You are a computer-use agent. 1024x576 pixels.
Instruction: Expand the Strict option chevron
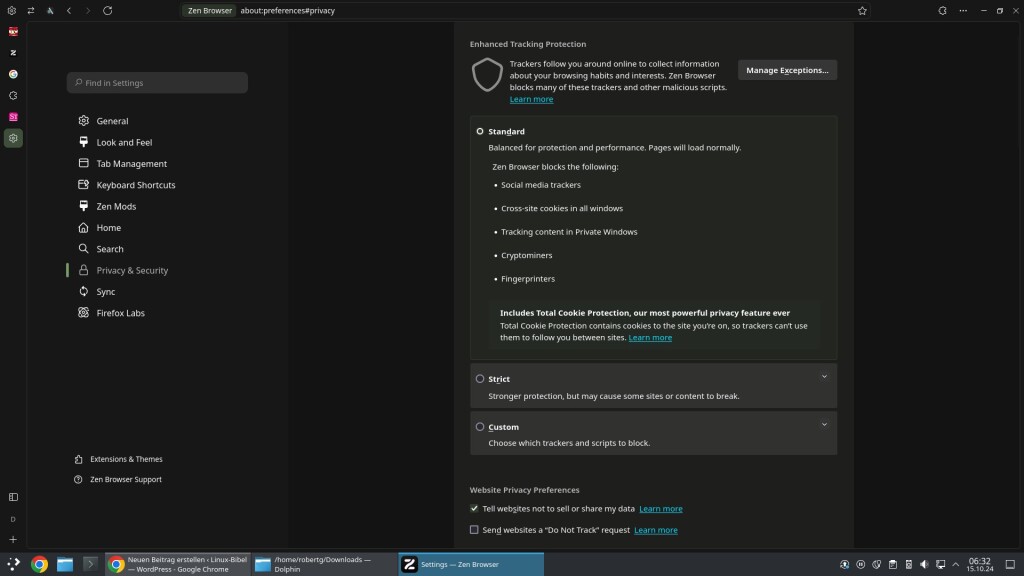[824, 377]
